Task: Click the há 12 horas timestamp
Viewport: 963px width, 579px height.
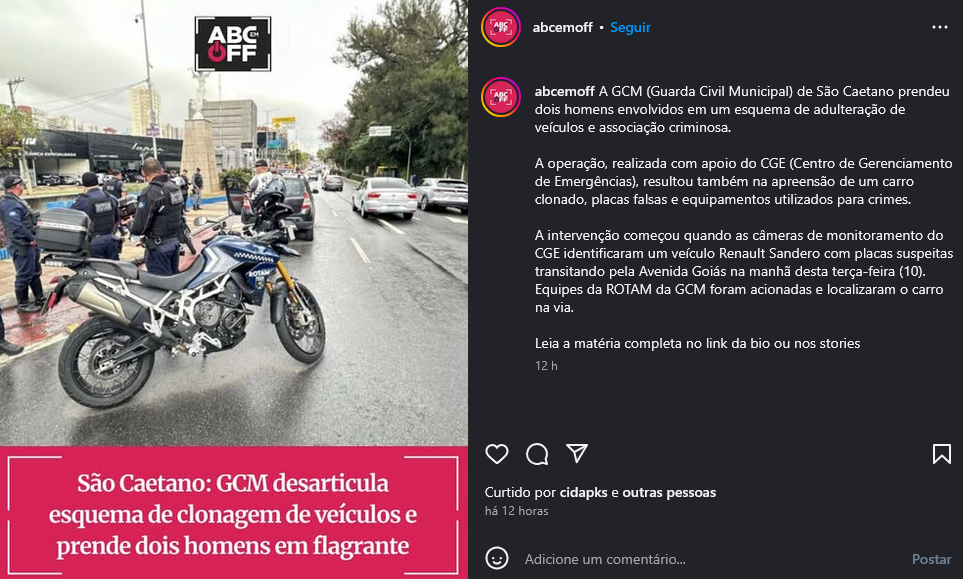Action: (517, 511)
